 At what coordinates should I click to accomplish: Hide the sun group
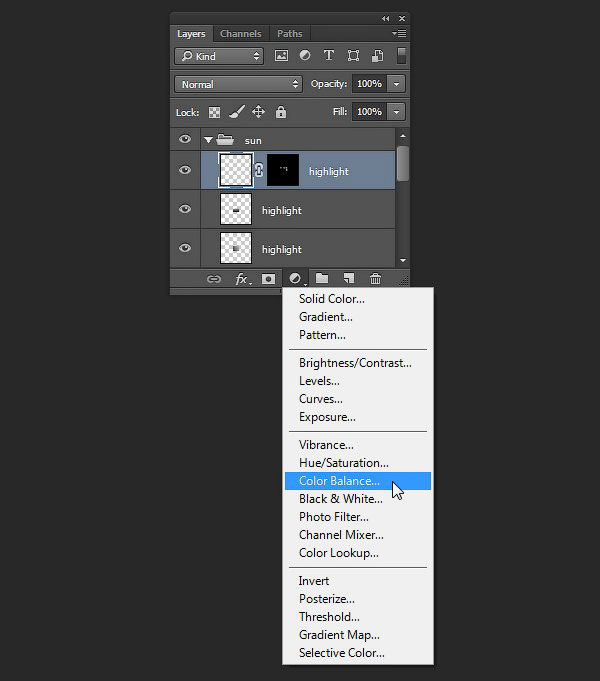[x=185, y=139]
